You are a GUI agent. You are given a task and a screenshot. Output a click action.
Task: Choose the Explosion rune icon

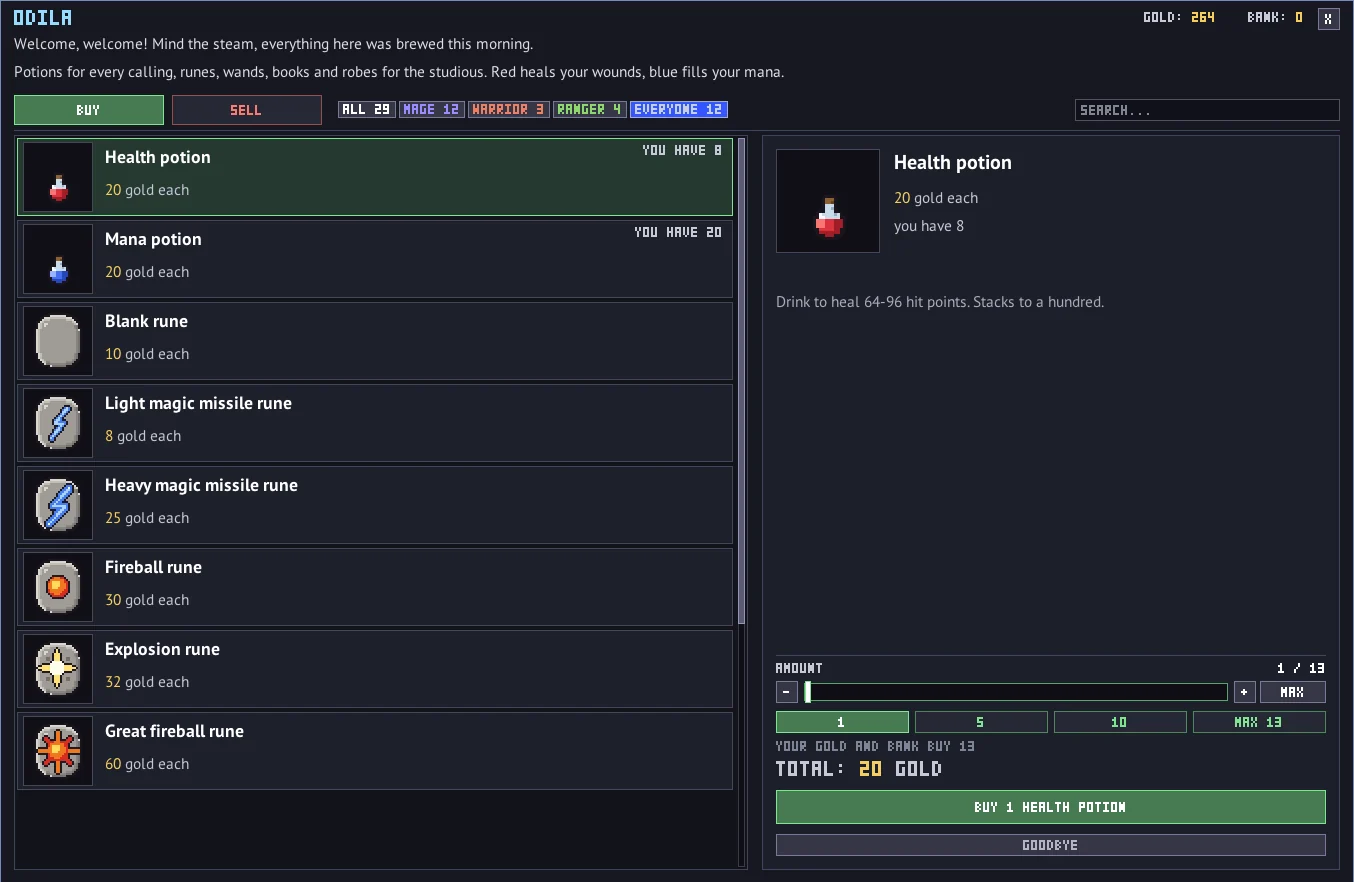(58, 669)
